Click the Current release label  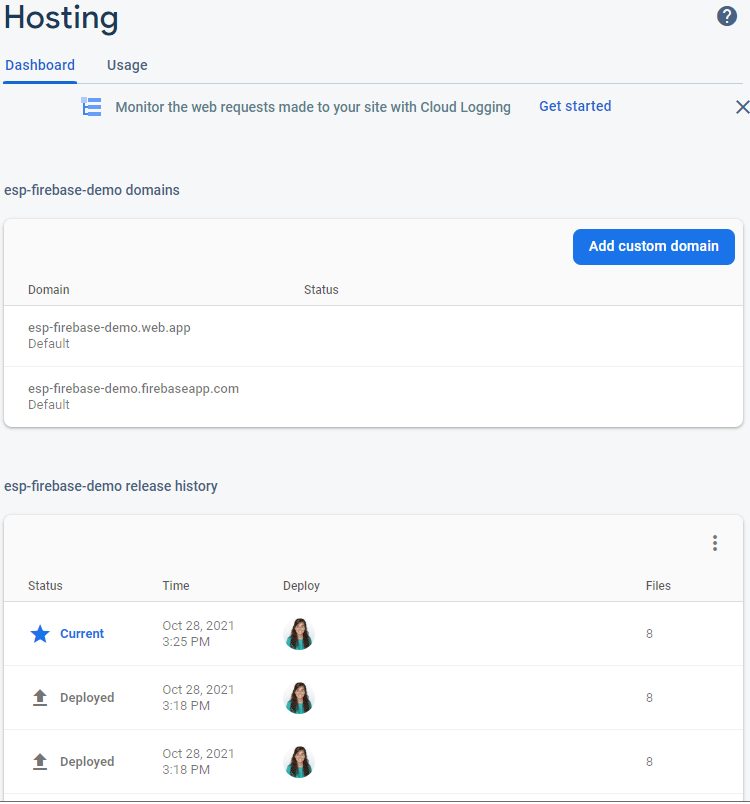click(x=82, y=633)
